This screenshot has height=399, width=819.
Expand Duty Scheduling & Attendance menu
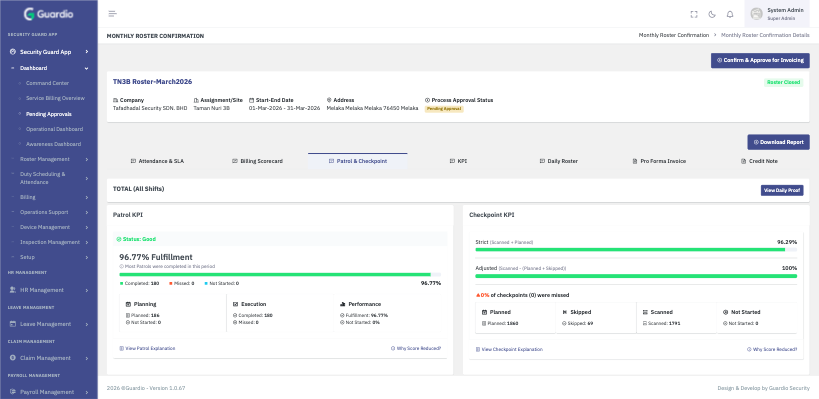tap(87, 178)
